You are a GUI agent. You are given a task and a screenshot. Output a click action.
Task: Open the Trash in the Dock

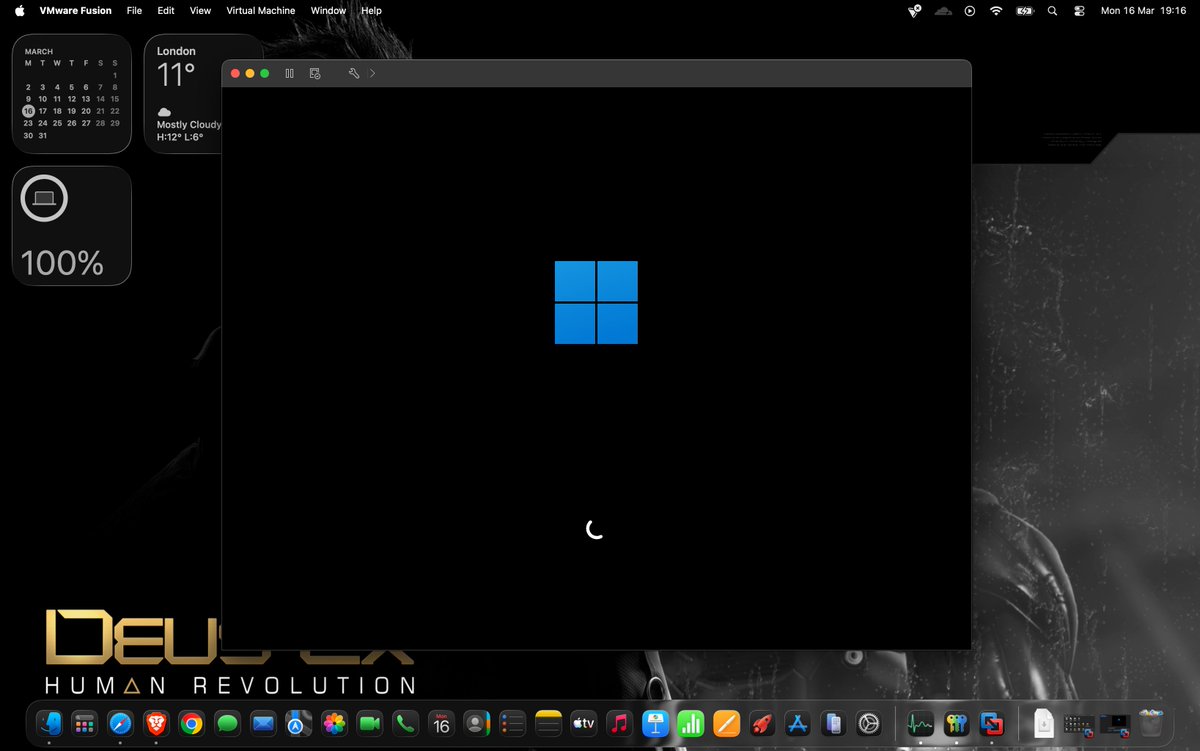coord(1150,722)
